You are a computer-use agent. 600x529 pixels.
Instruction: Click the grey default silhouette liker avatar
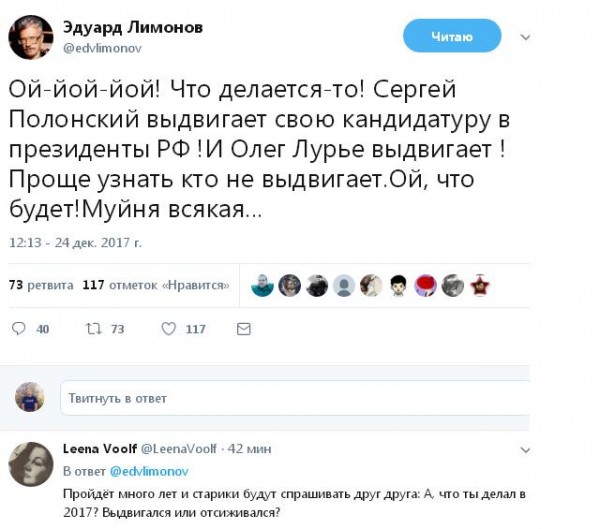click(x=344, y=286)
